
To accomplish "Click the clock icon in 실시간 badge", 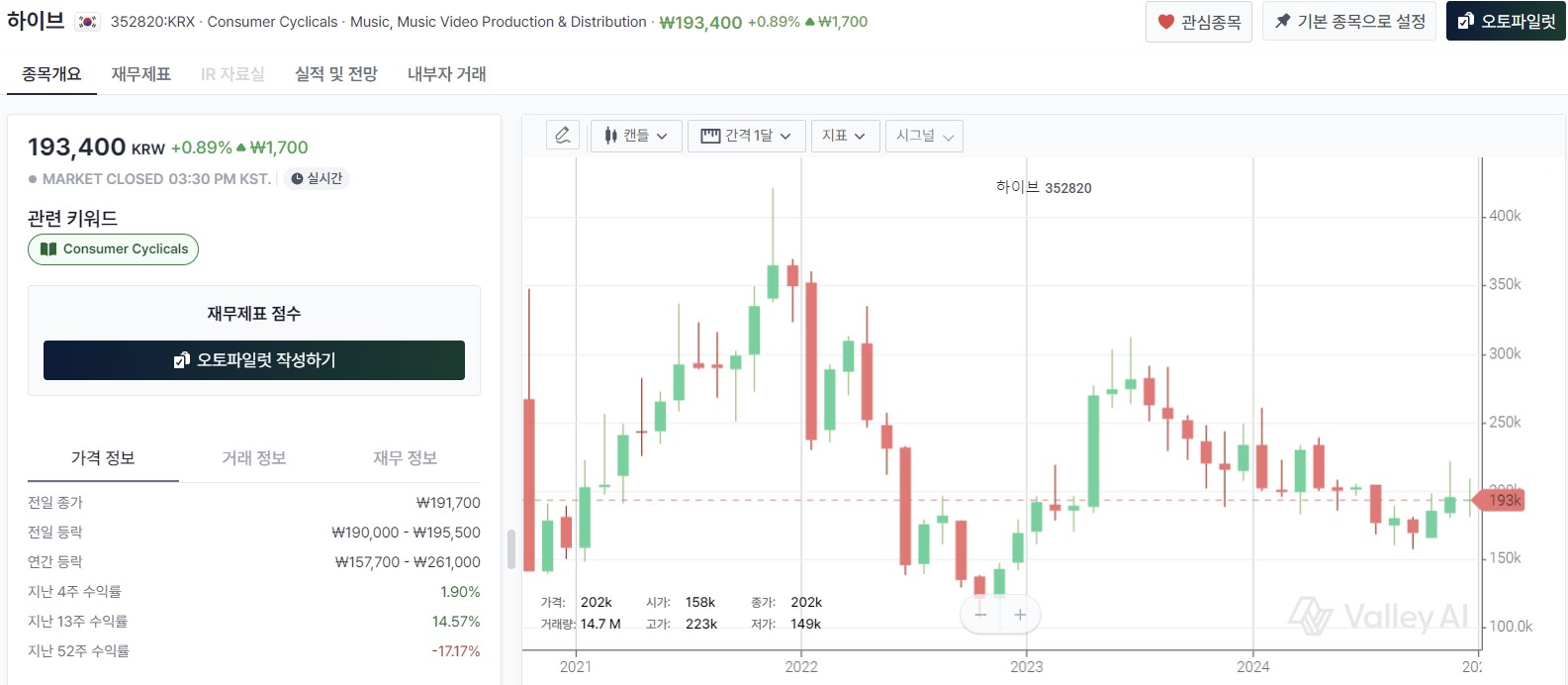I will 297,179.
